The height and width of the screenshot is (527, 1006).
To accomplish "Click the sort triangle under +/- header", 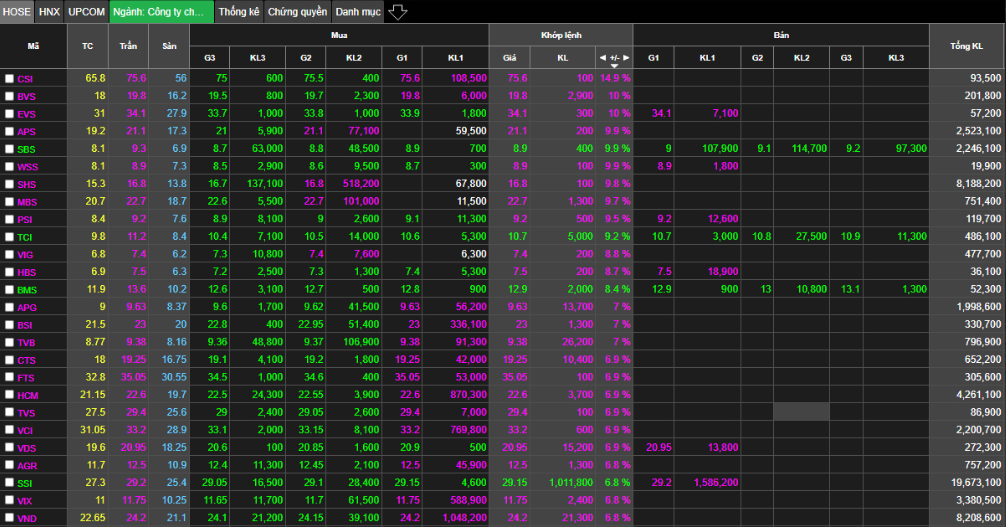I will pos(614,66).
